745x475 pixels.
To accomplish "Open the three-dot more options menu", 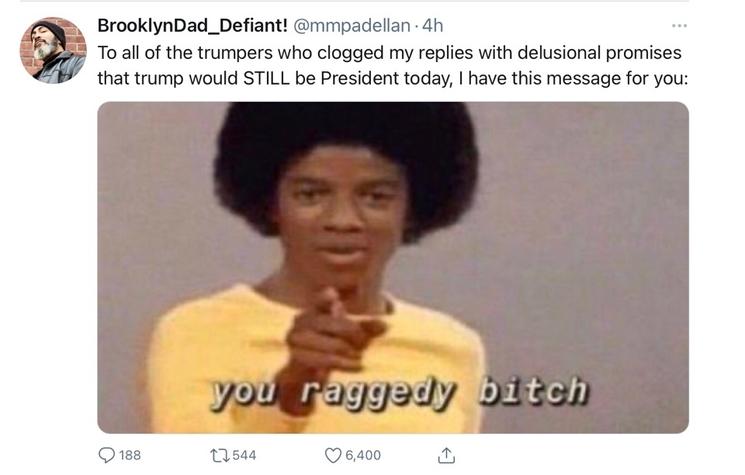I will pyautogui.click(x=679, y=26).
